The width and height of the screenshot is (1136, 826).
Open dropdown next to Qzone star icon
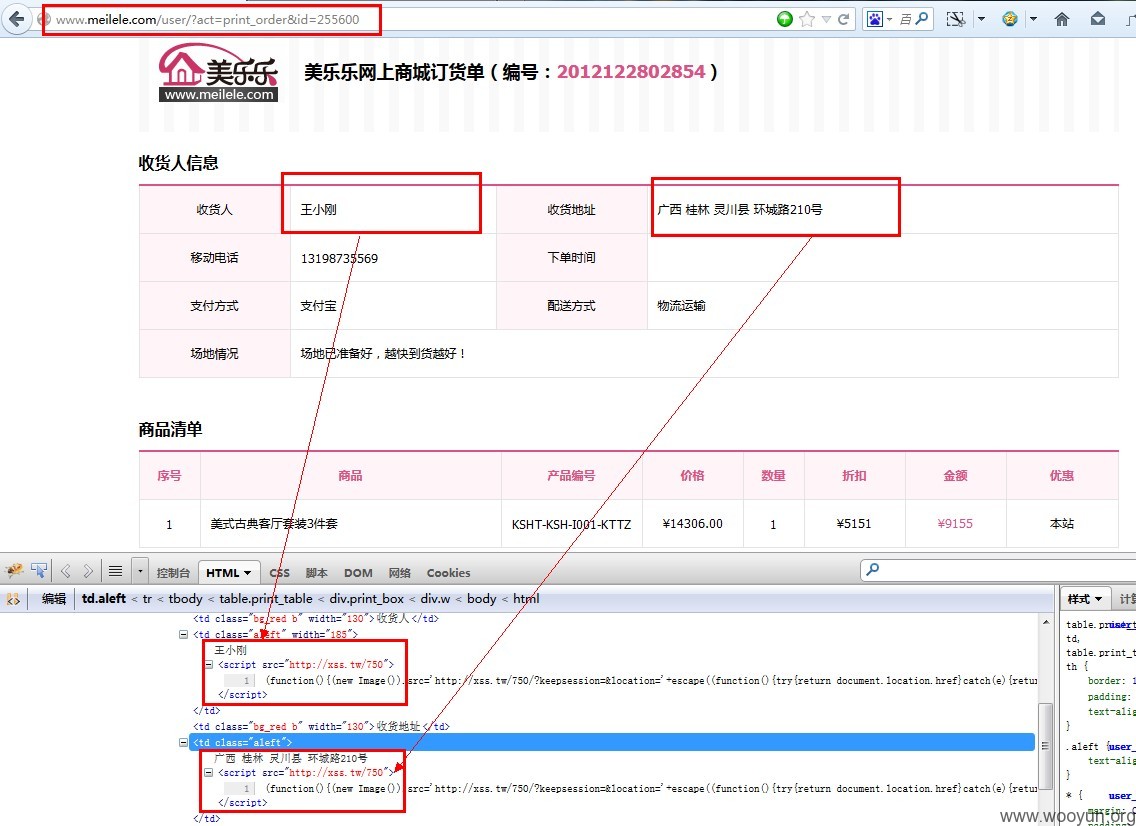tap(1033, 20)
